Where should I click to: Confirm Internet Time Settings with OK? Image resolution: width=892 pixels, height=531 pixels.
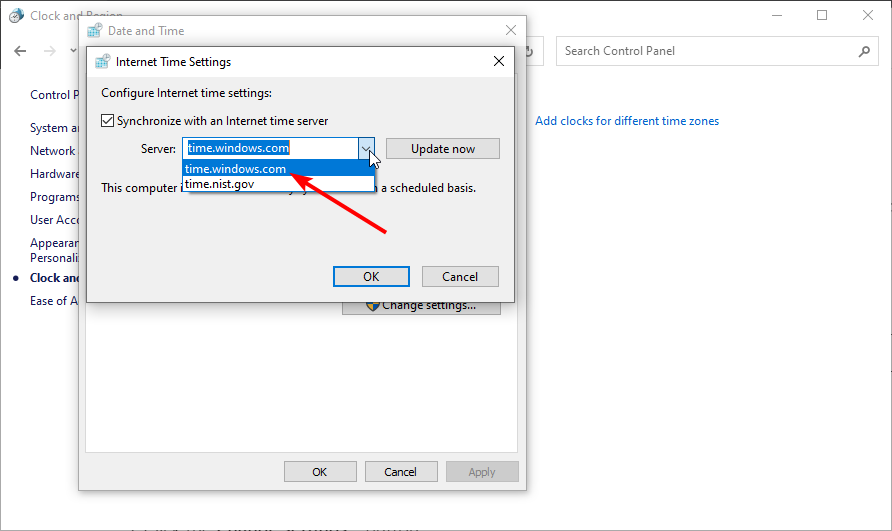click(371, 277)
